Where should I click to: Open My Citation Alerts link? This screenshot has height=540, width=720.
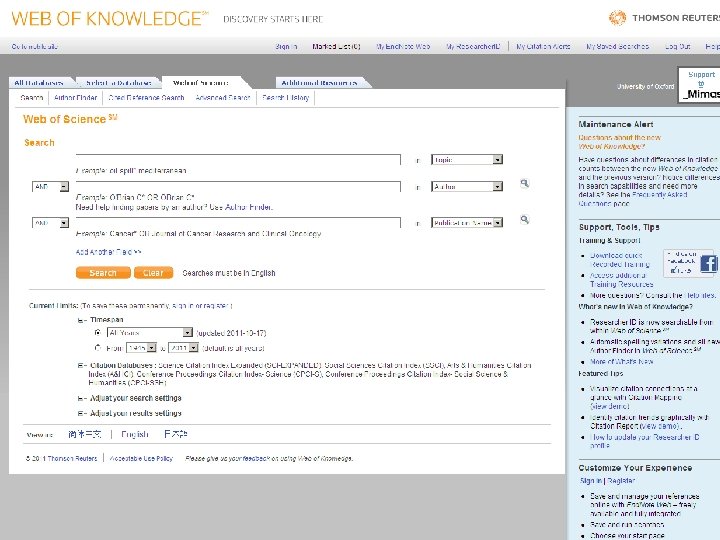pyautogui.click(x=543, y=46)
